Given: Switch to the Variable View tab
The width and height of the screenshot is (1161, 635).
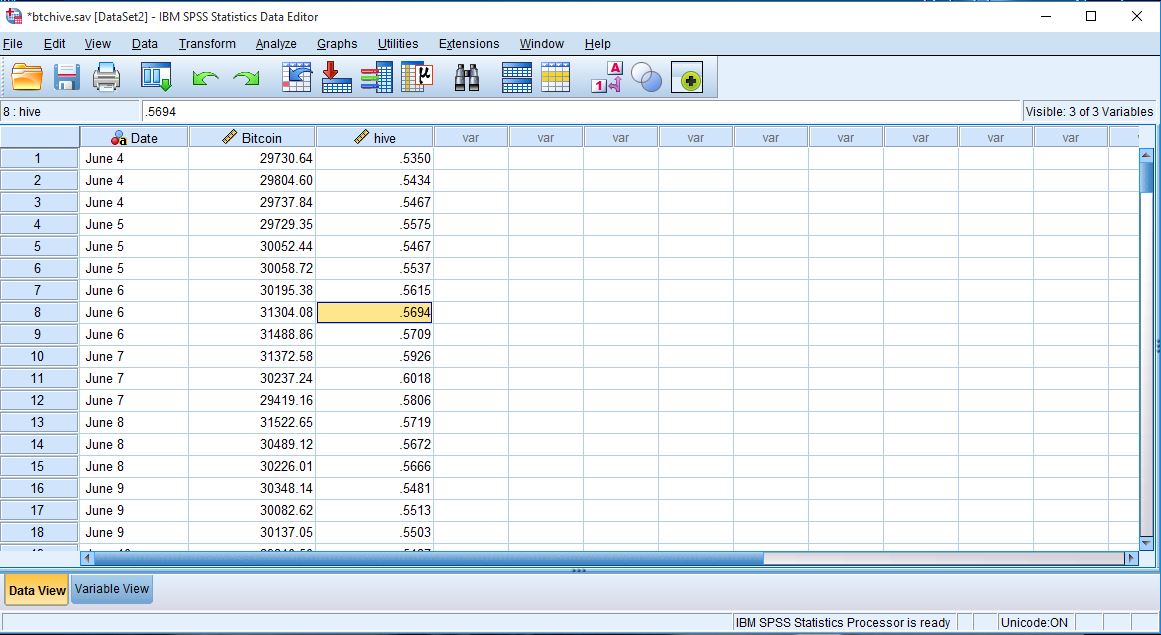Looking at the screenshot, I should tap(112, 589).
